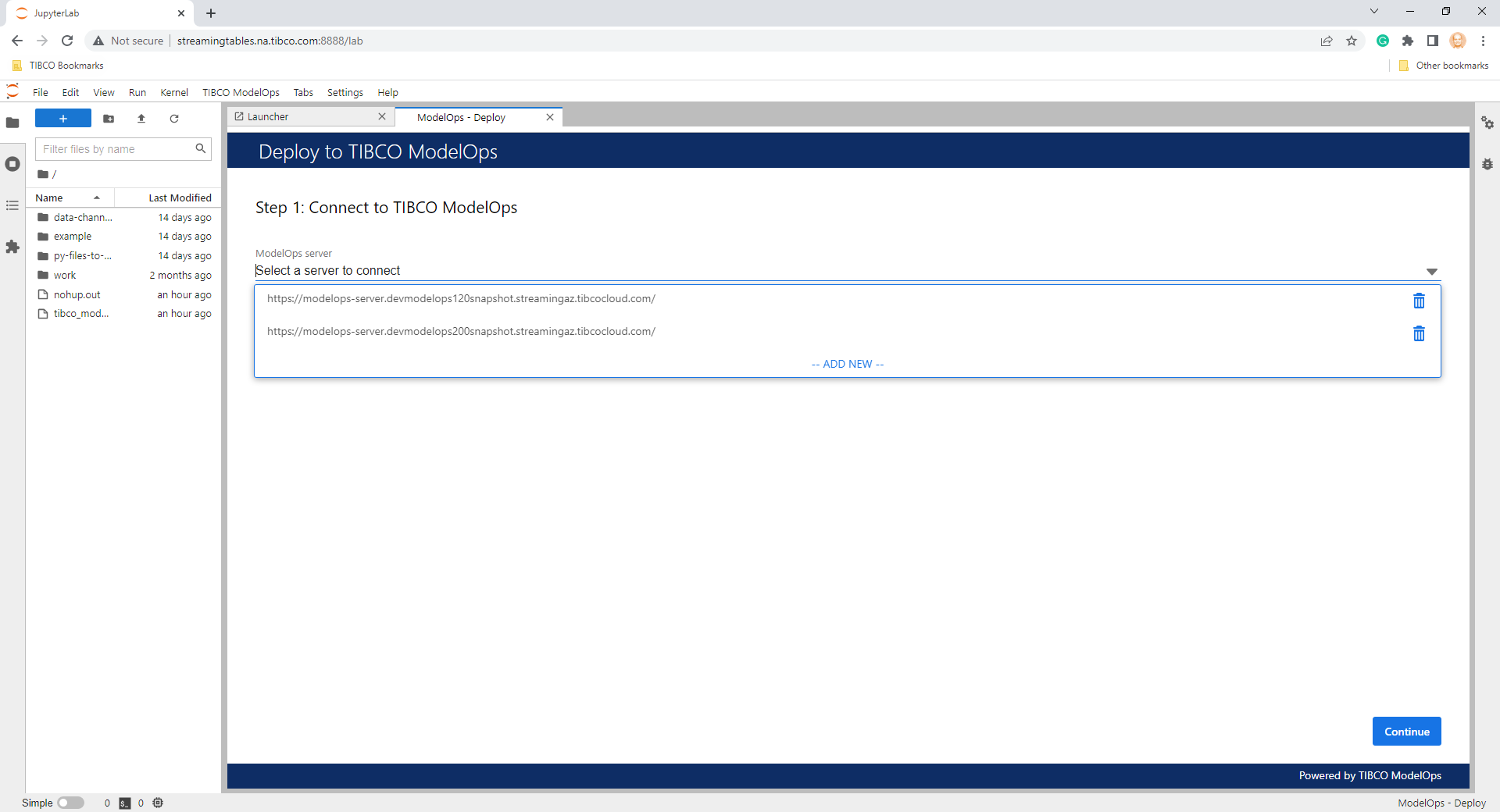Open the Kernel menu
The image size is (1500, 812).
pos(174,92)
